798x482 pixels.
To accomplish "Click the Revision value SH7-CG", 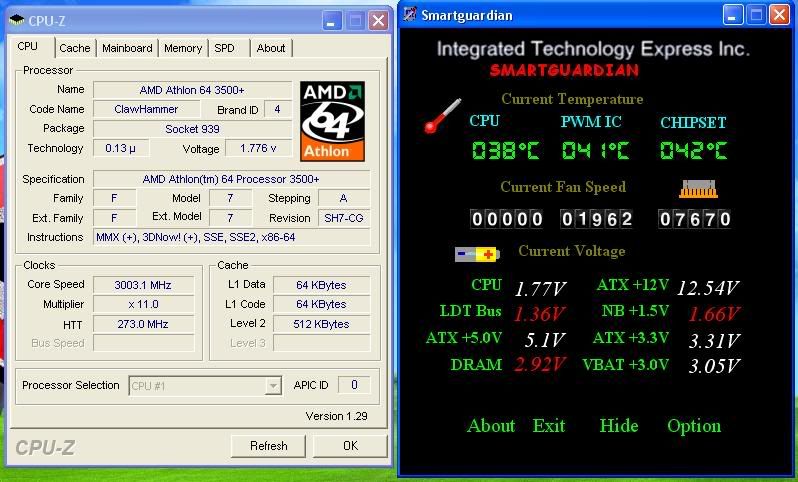I will (x=344, y=218).
